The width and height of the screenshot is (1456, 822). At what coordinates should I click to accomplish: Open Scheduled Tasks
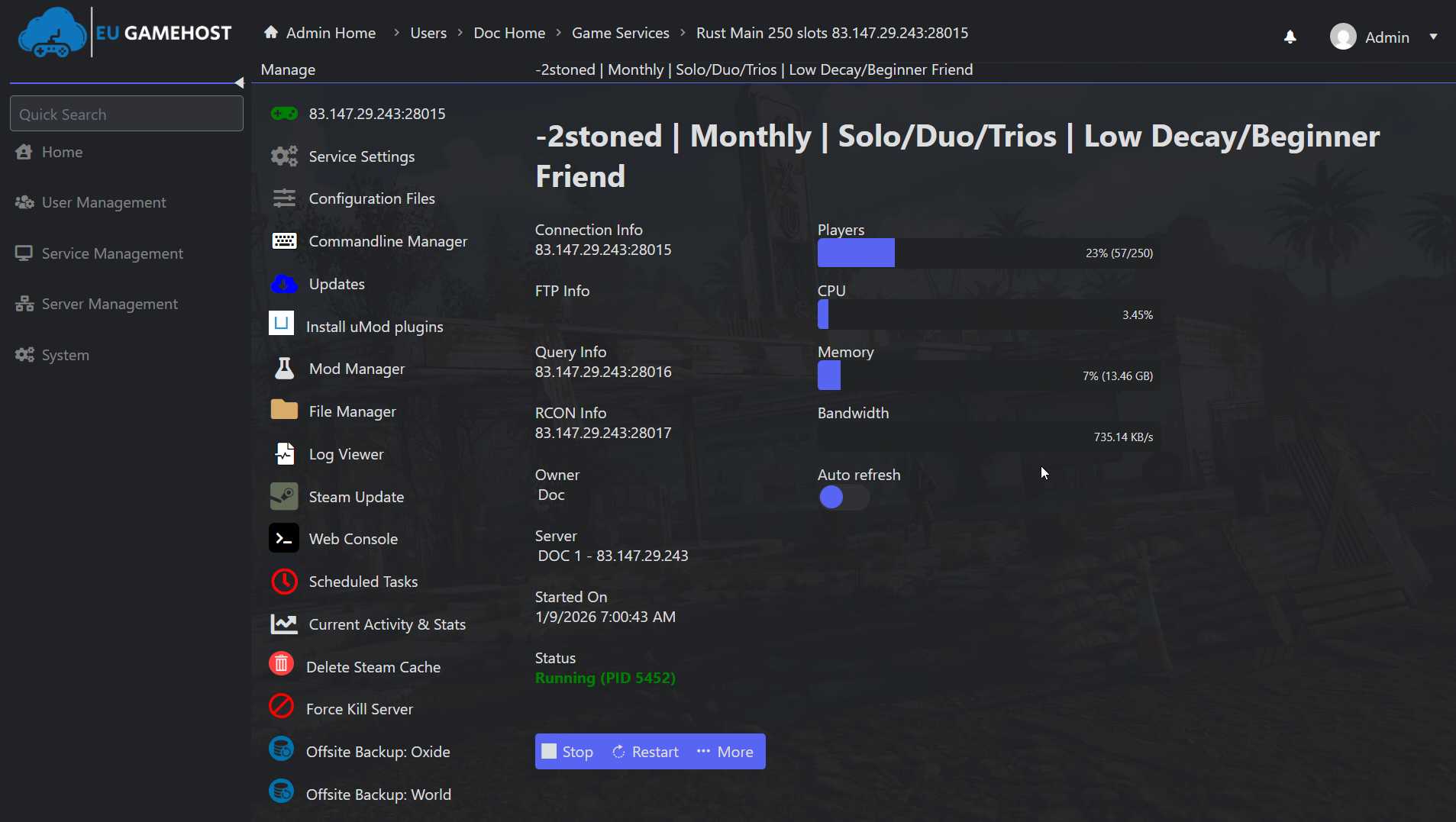tap(363, 581)
